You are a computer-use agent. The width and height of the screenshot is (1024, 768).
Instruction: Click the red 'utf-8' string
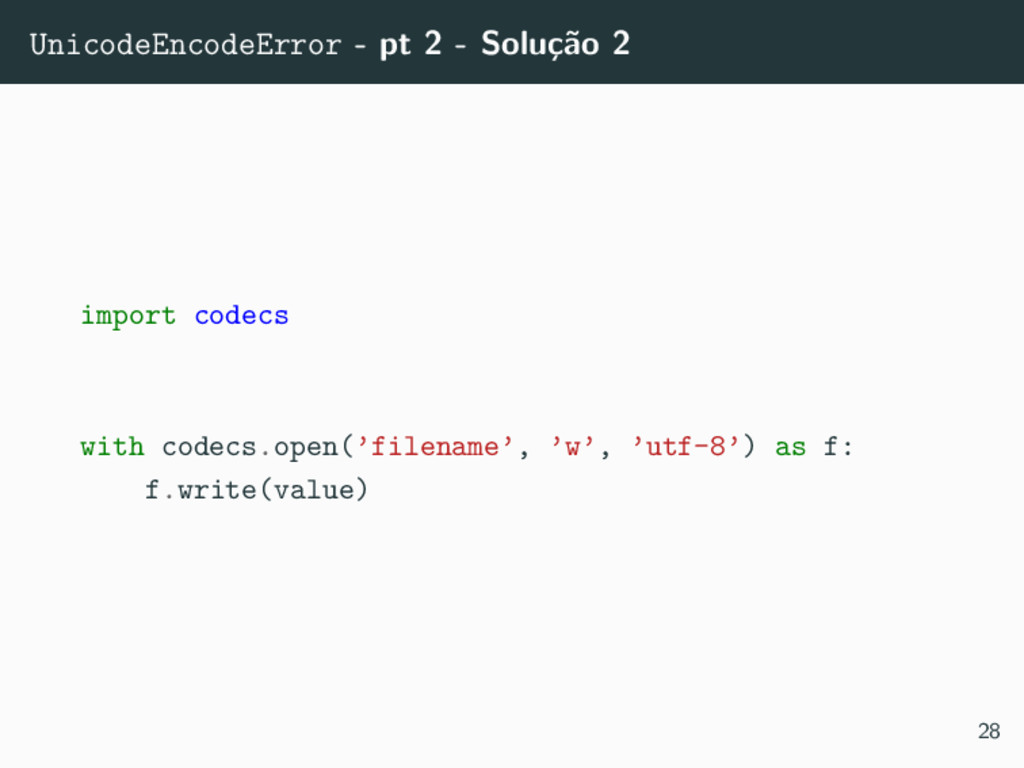(686, 447)
